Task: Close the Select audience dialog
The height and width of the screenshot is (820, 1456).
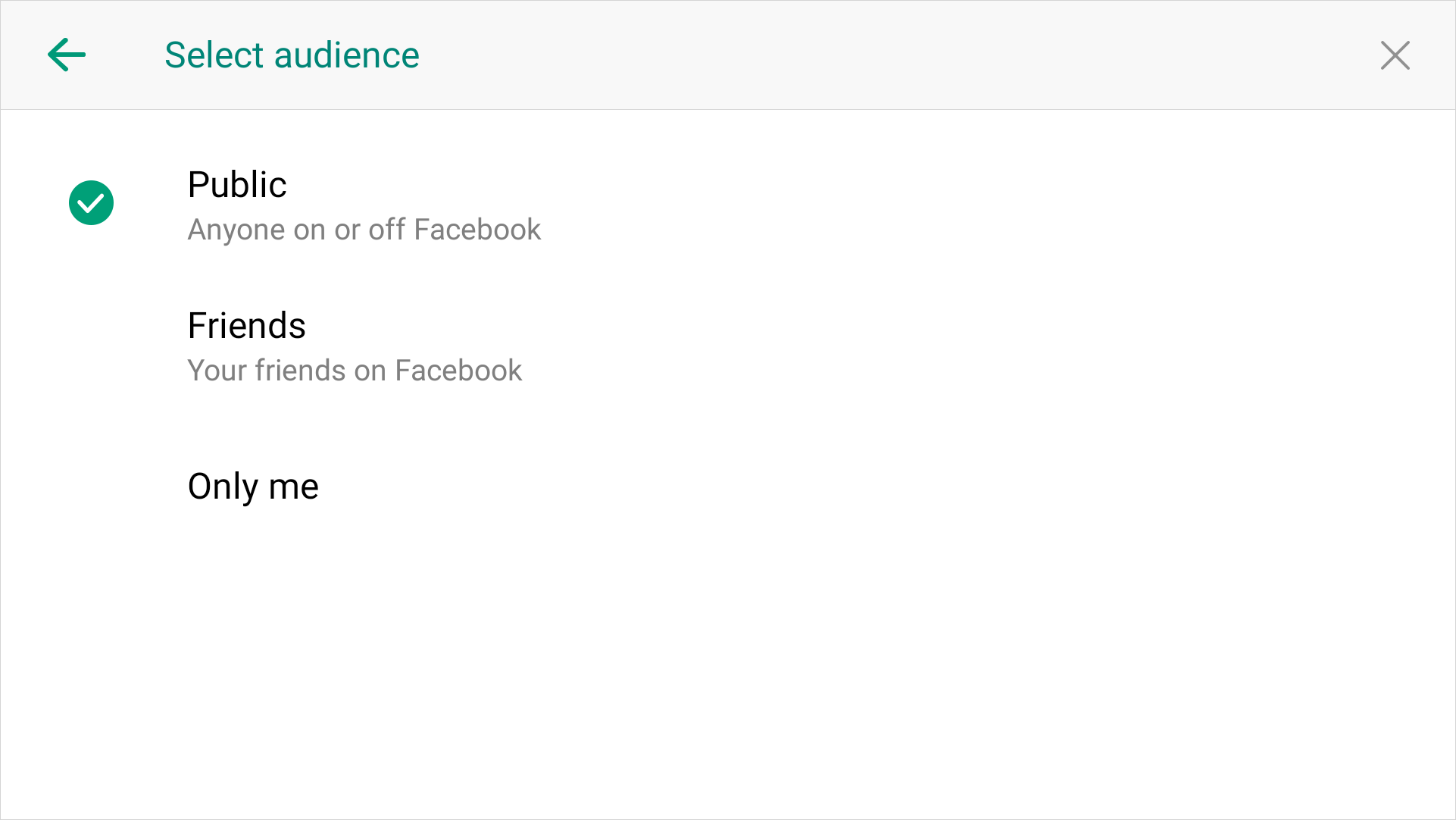Action: point(1395,55)
